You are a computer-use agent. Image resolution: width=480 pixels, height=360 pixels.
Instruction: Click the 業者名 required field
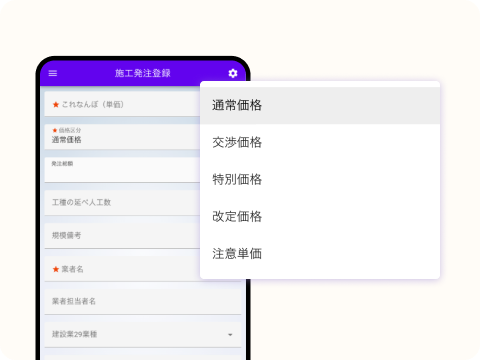point(122,269)
